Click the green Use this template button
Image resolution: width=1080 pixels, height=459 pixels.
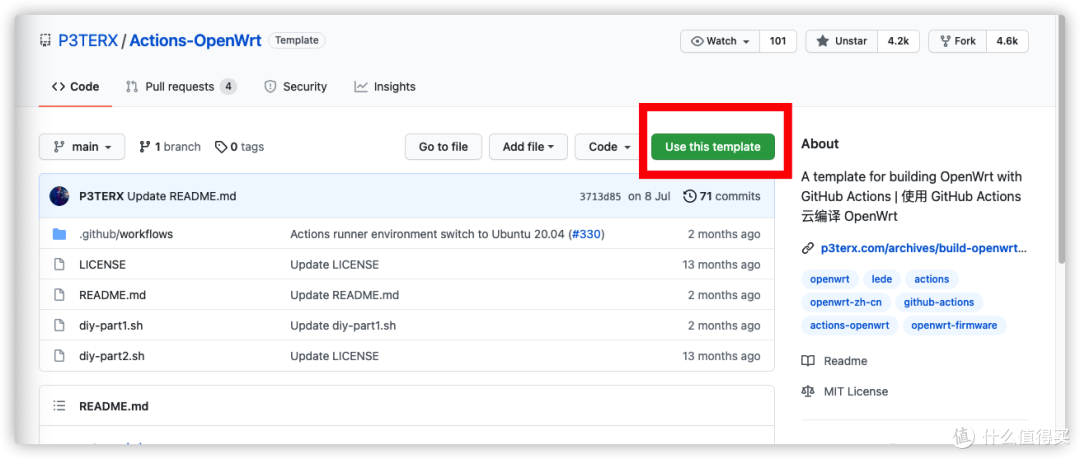[x=713, y=147]
